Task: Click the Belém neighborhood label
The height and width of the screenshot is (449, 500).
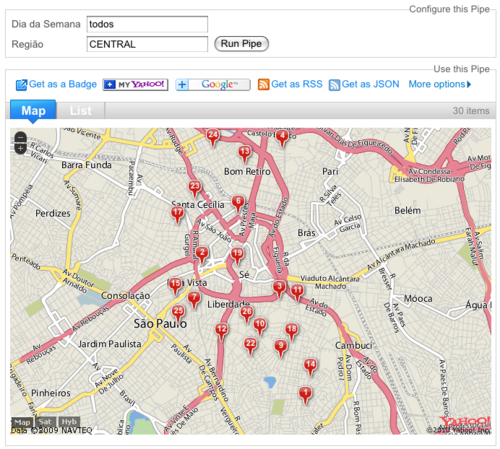Action: point(407,210)
